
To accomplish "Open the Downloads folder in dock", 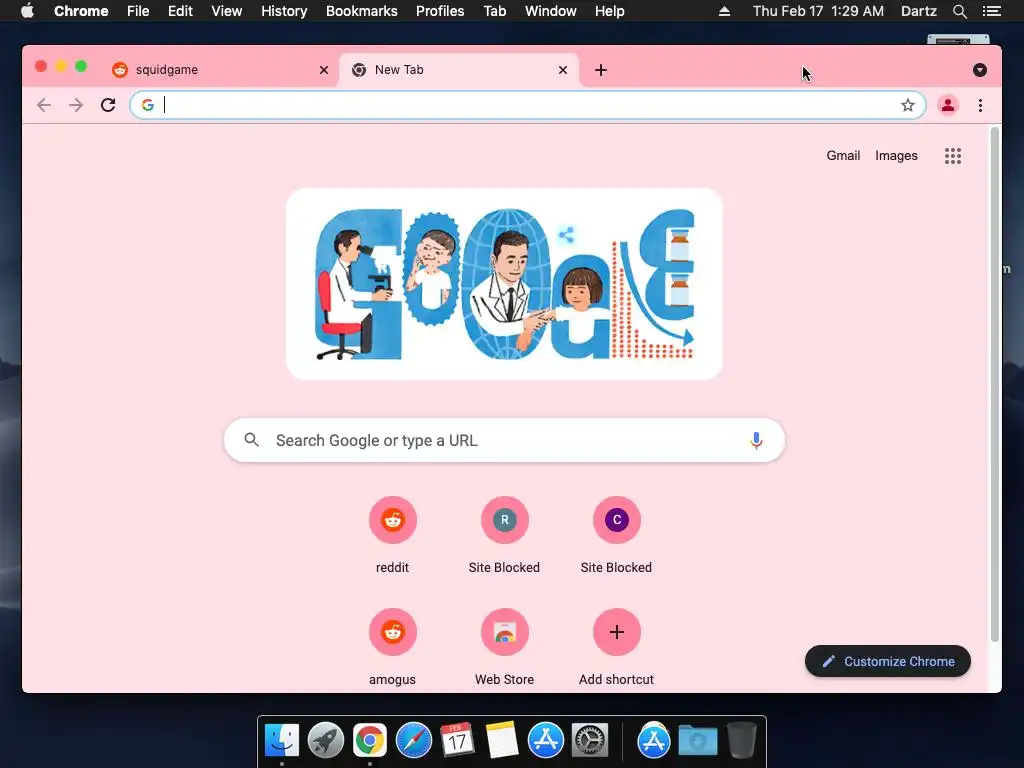I will pos(697,741).
